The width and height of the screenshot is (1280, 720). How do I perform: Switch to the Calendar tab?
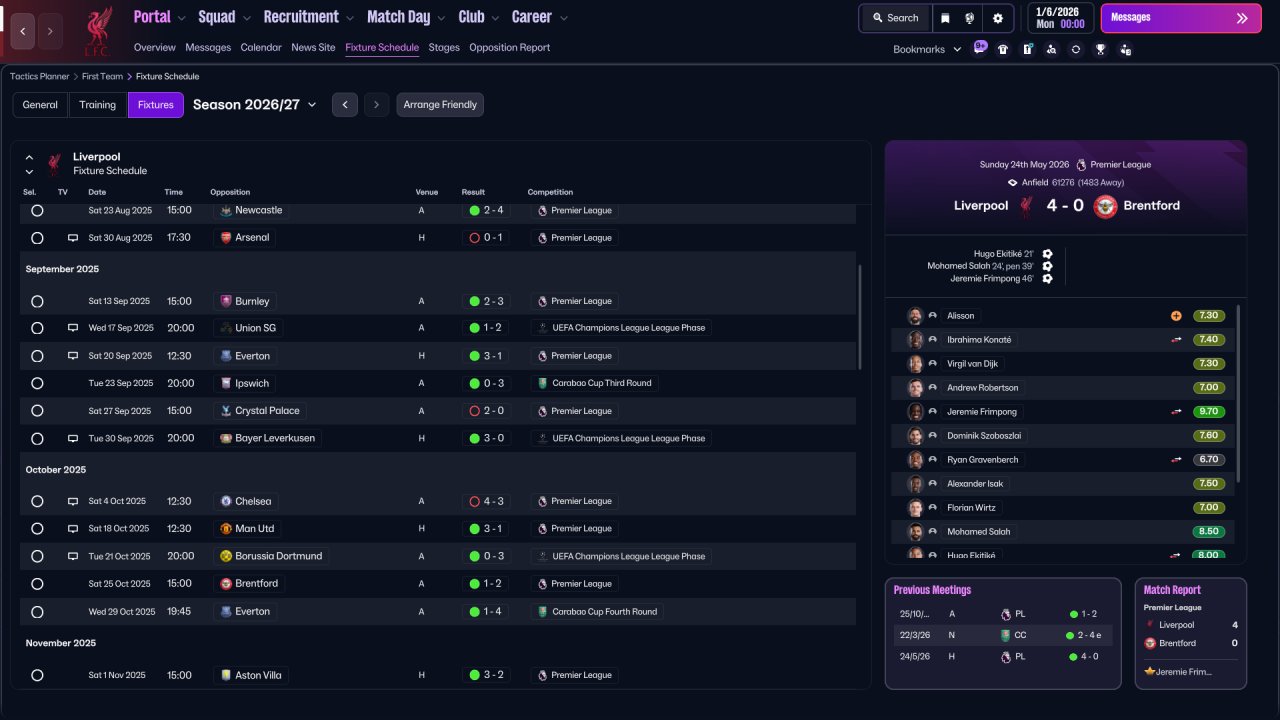pos(261,47)
